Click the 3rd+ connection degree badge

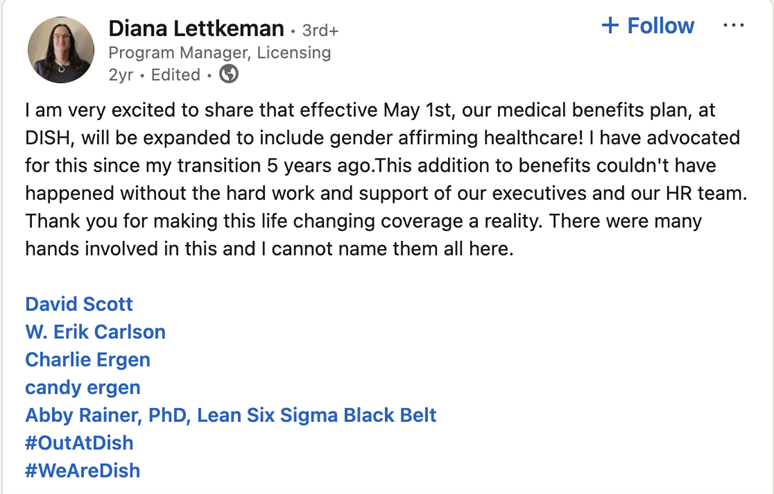pos(320,30)
